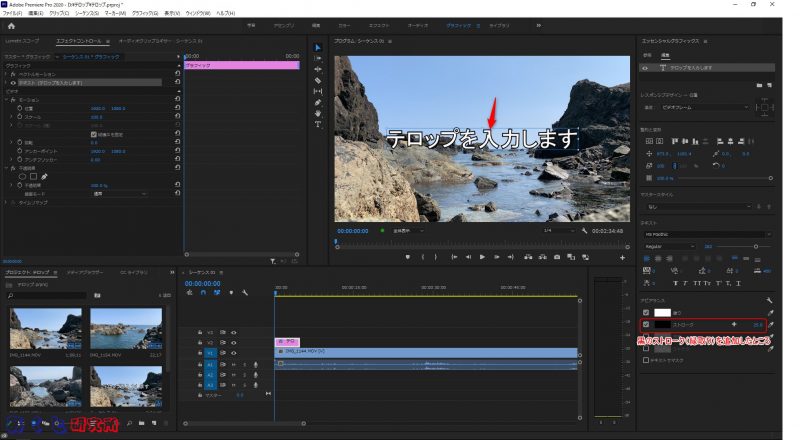Click the Add Marker icon in Program monitor

pyautogui.click(x=408, y=257)
